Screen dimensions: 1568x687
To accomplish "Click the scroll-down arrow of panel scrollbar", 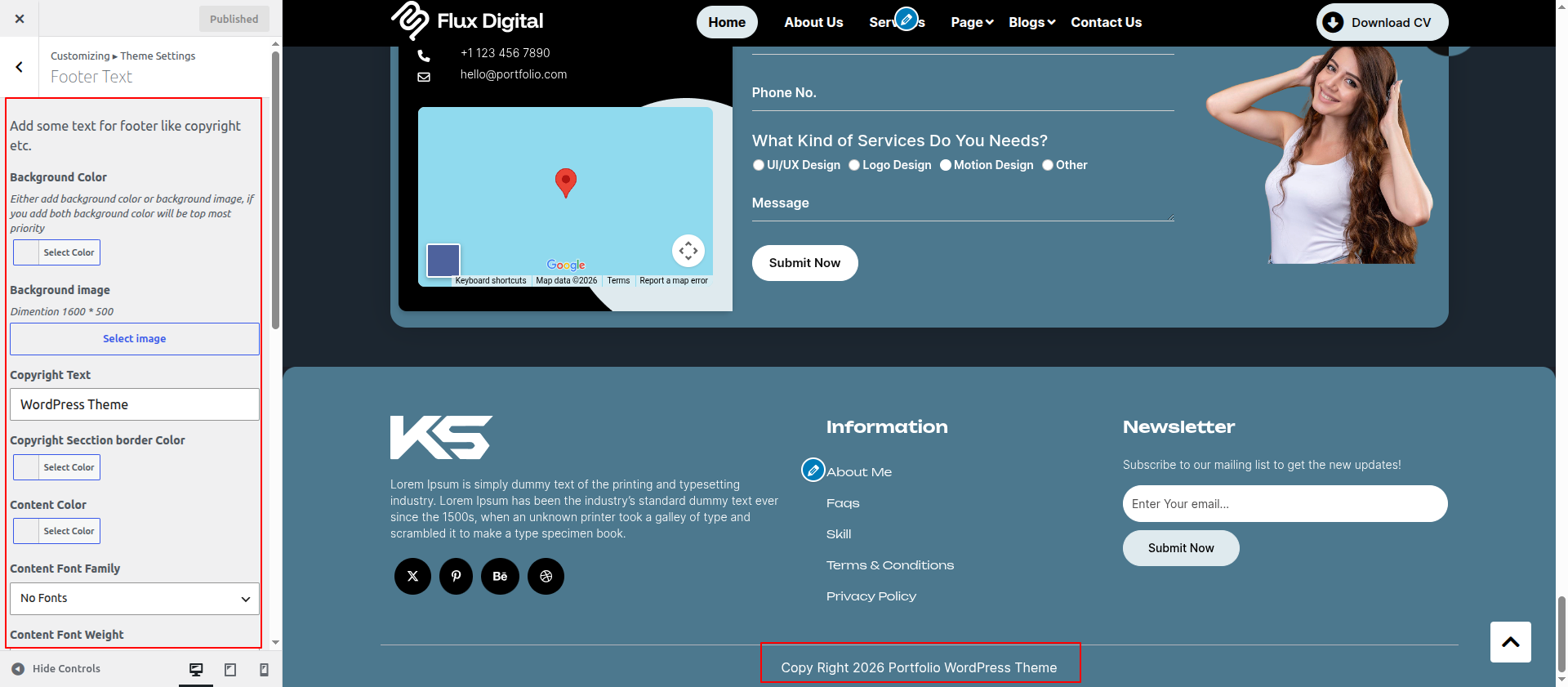I will 275,643.
